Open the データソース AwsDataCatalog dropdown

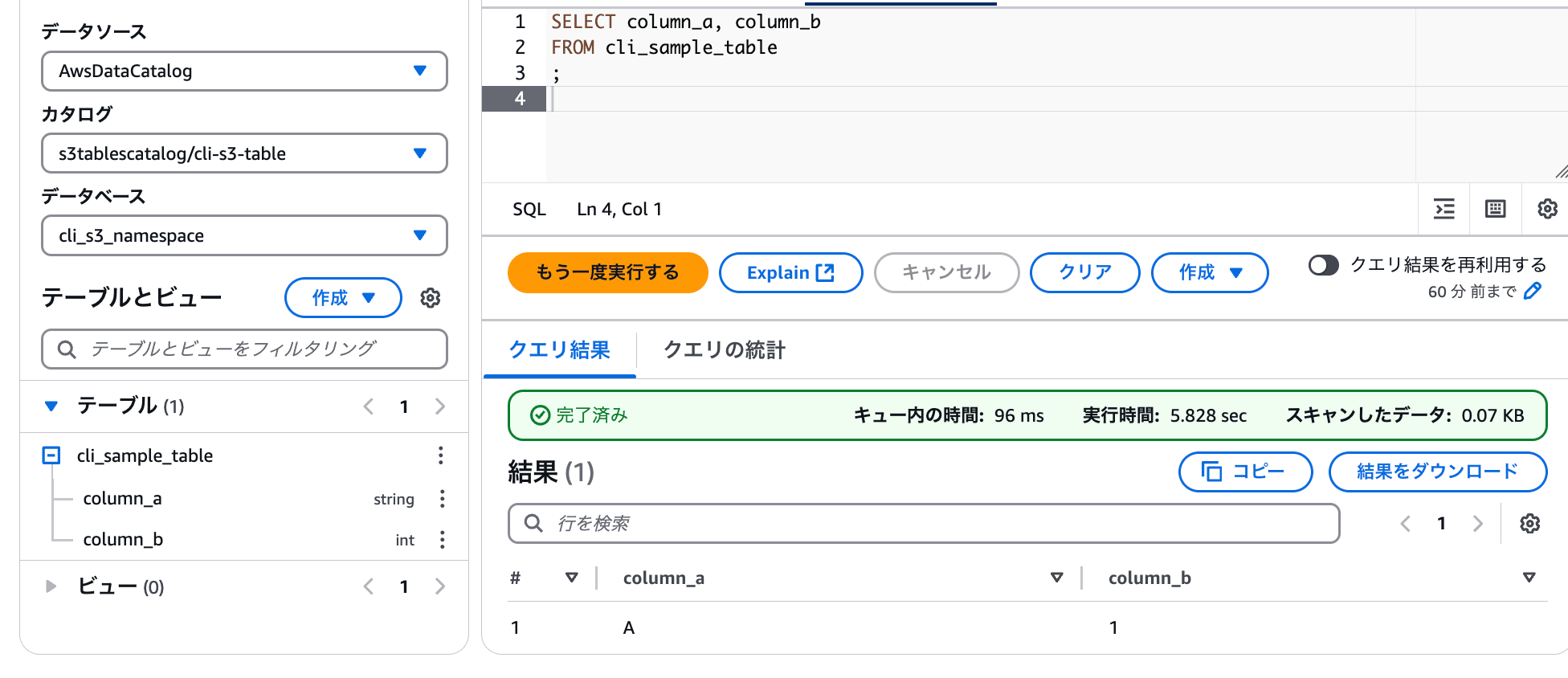(244, 71)
